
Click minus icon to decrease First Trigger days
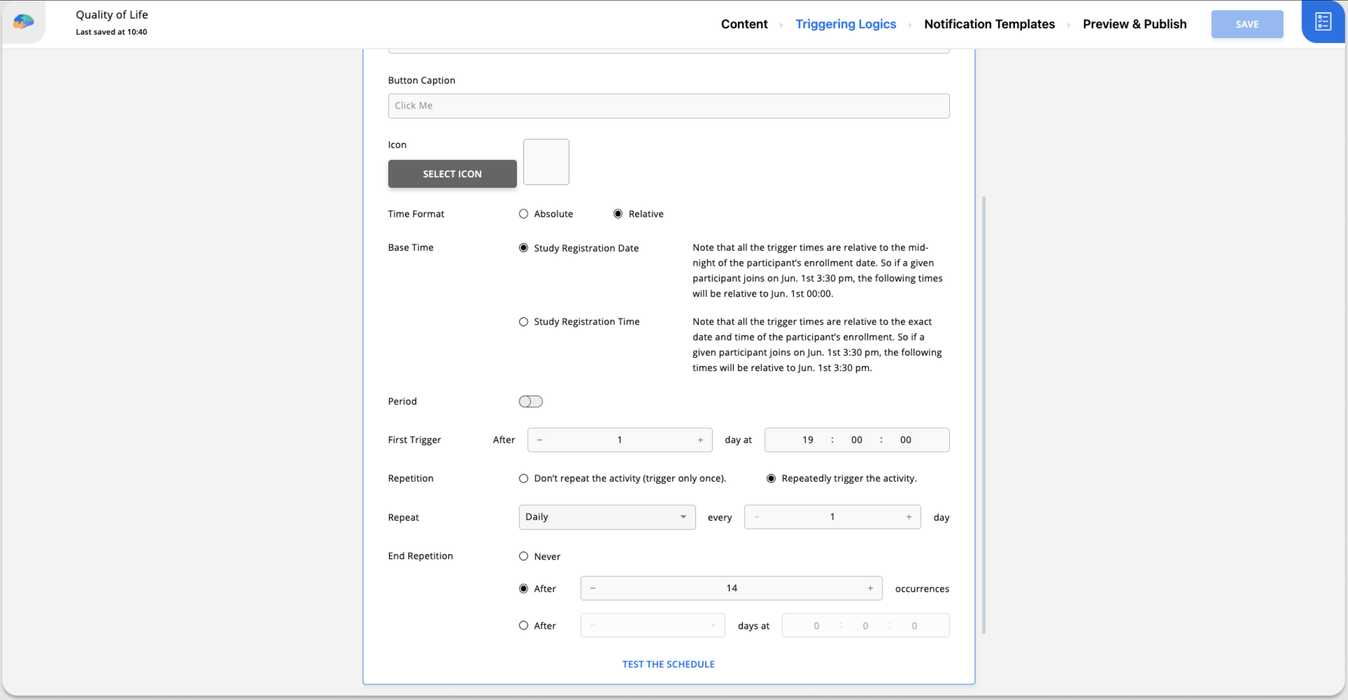click(x=540, y=440)
